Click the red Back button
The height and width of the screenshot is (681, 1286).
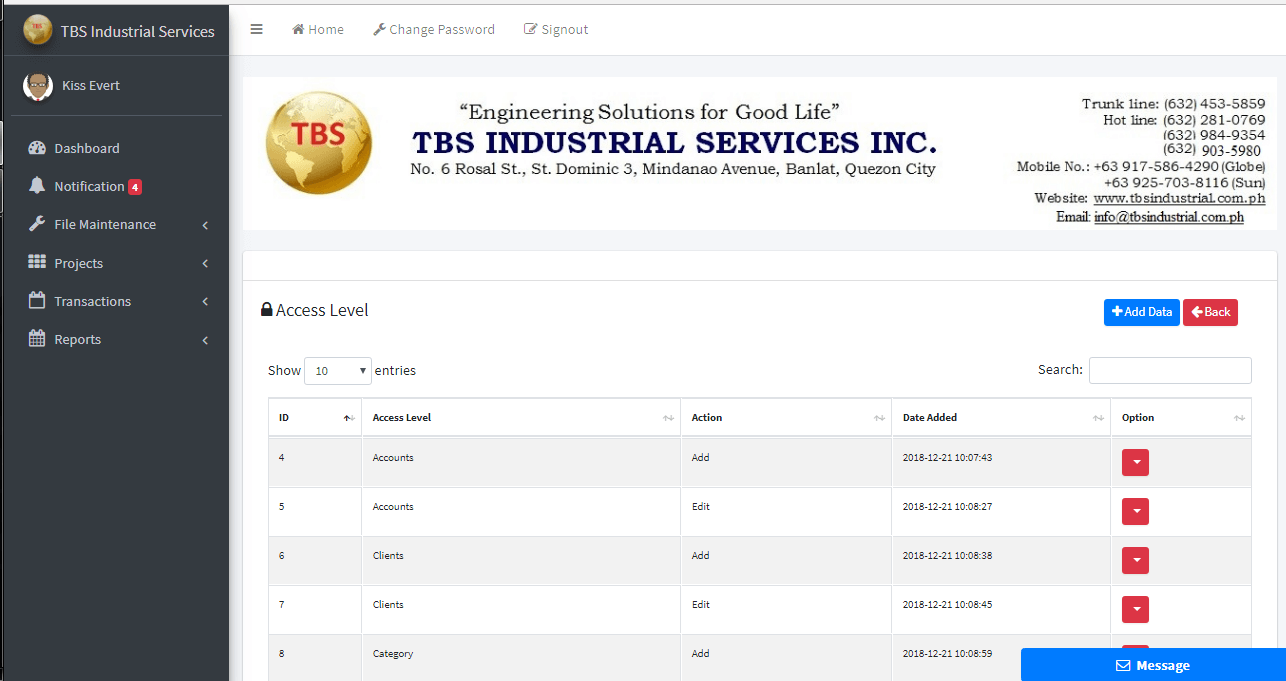point(1210,312)
